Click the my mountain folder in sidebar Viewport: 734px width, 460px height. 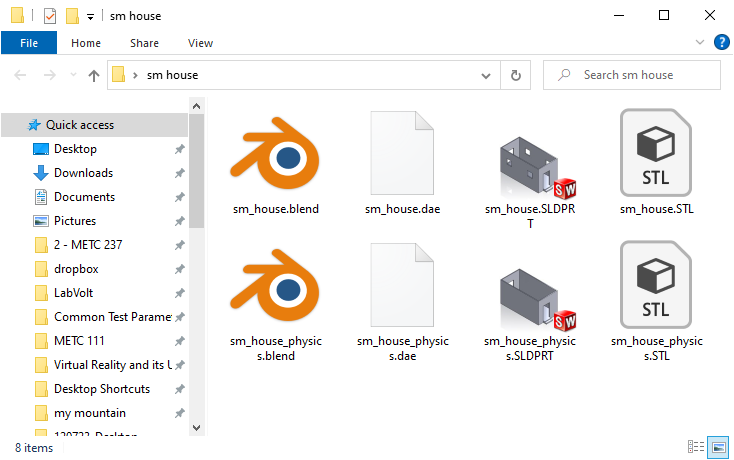pos(90,413)
